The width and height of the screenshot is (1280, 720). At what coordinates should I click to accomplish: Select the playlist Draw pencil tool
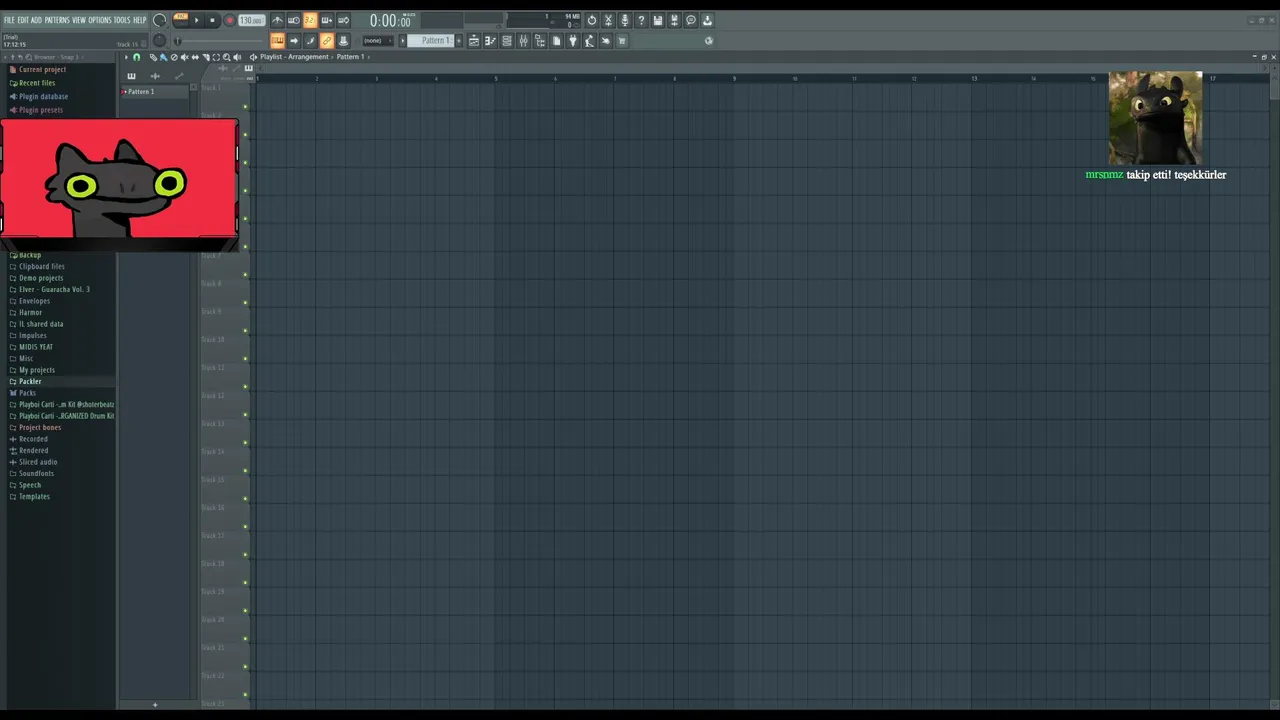[x=153, y=57]
